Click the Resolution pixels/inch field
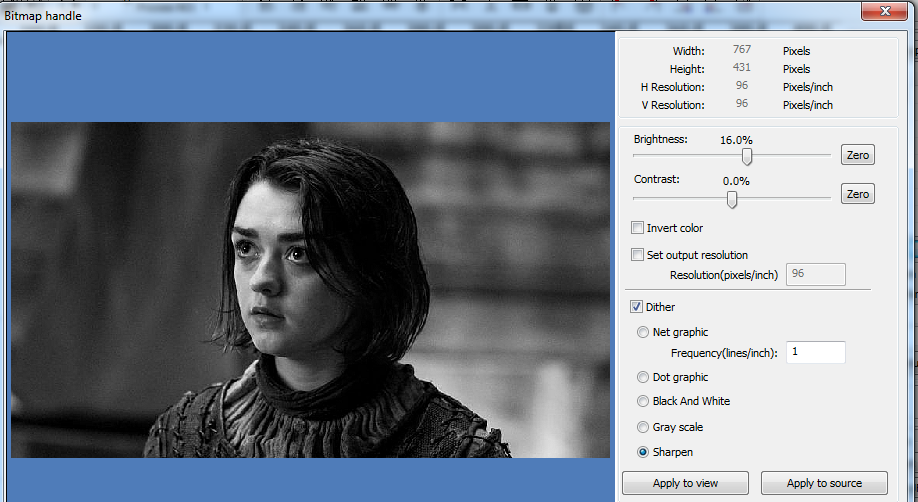The image size is (918, 502). coord(816,274)
